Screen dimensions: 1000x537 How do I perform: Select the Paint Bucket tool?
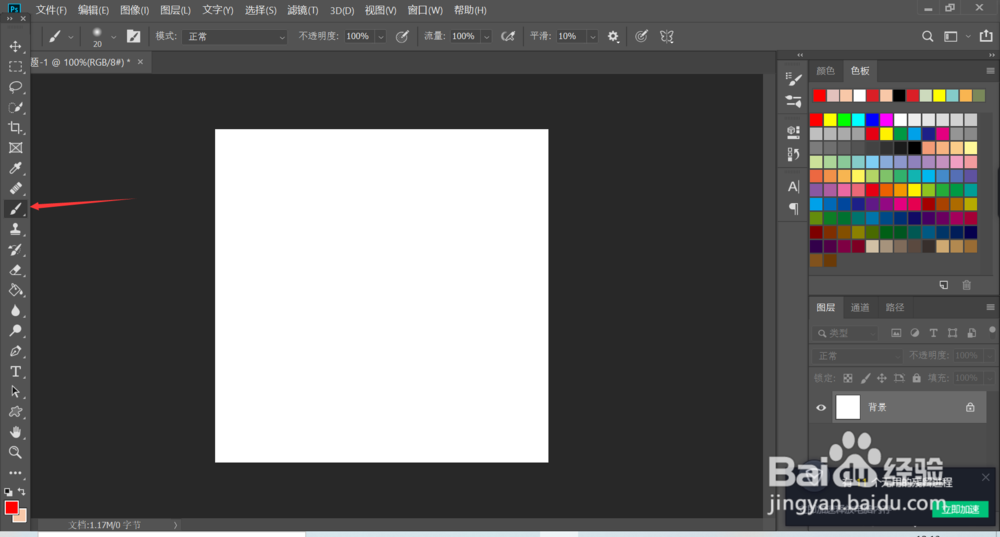pyautogui.click(x=15, y=290)
